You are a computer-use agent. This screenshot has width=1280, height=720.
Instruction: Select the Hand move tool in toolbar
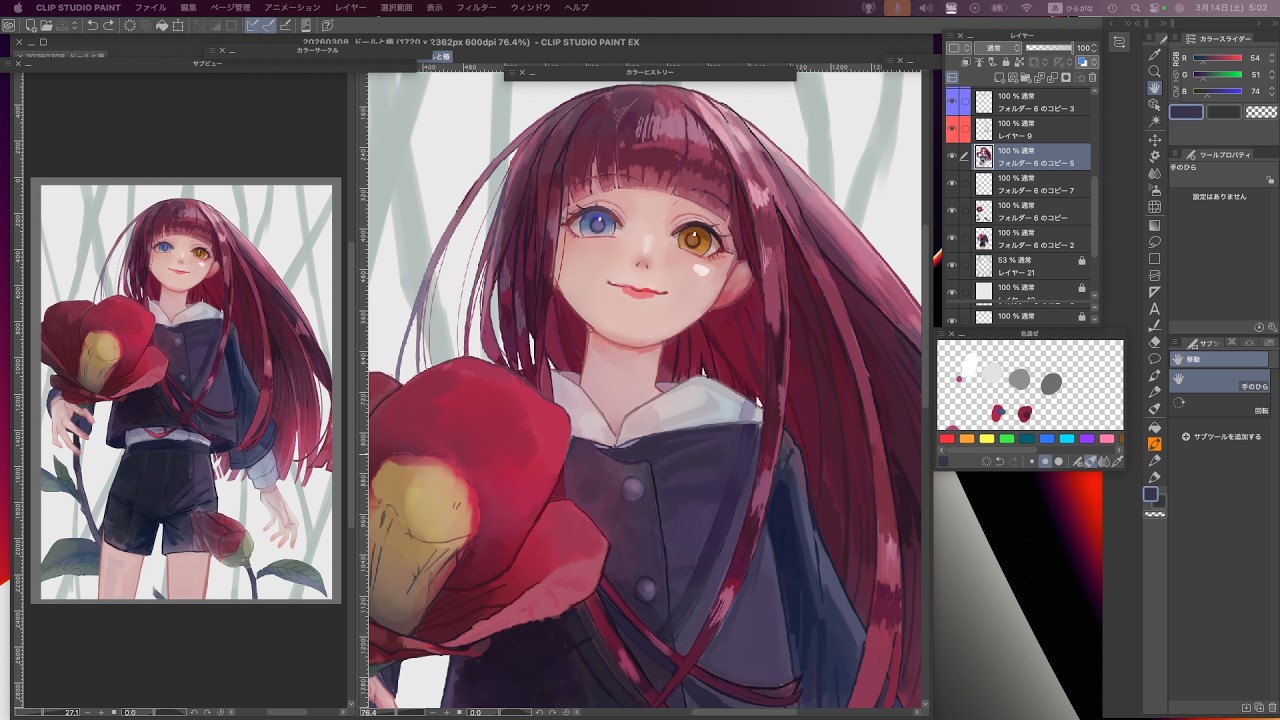[1155, 88]
